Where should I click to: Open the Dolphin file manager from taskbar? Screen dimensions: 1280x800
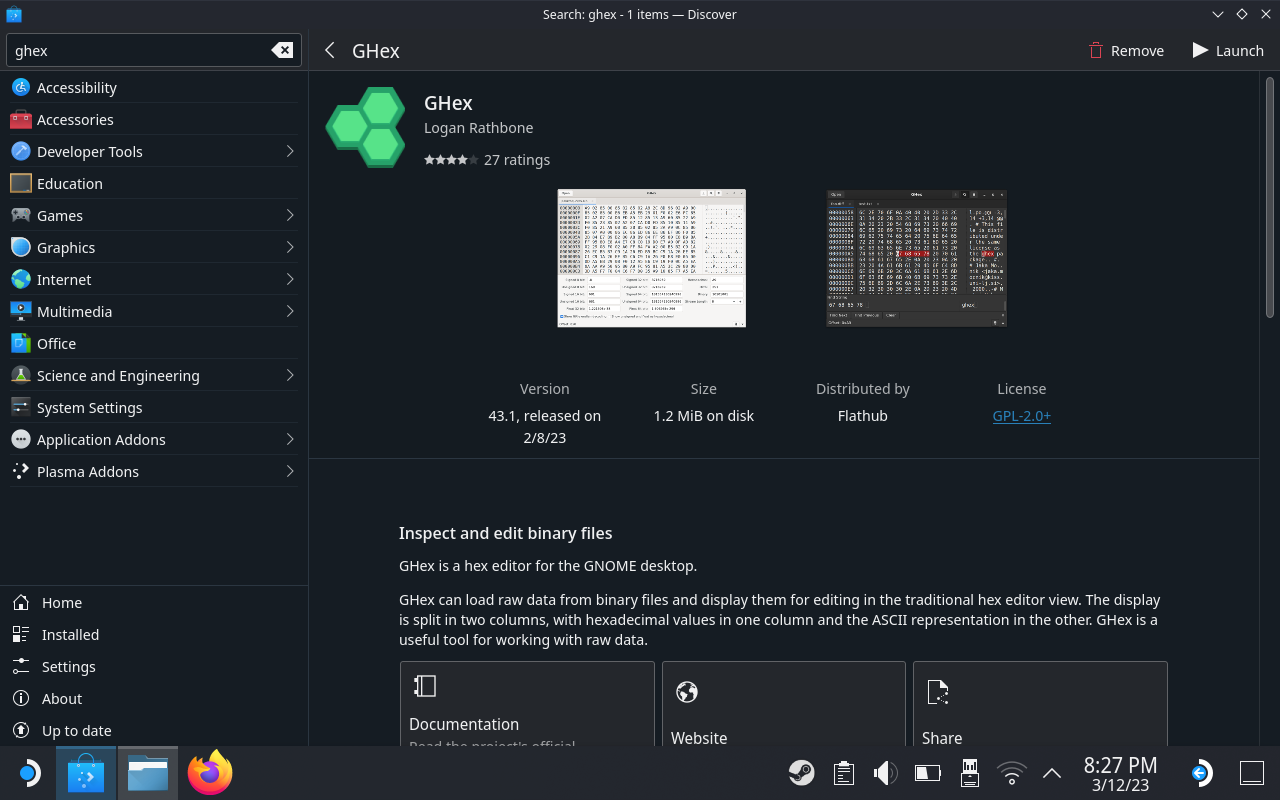pos(148,773)
